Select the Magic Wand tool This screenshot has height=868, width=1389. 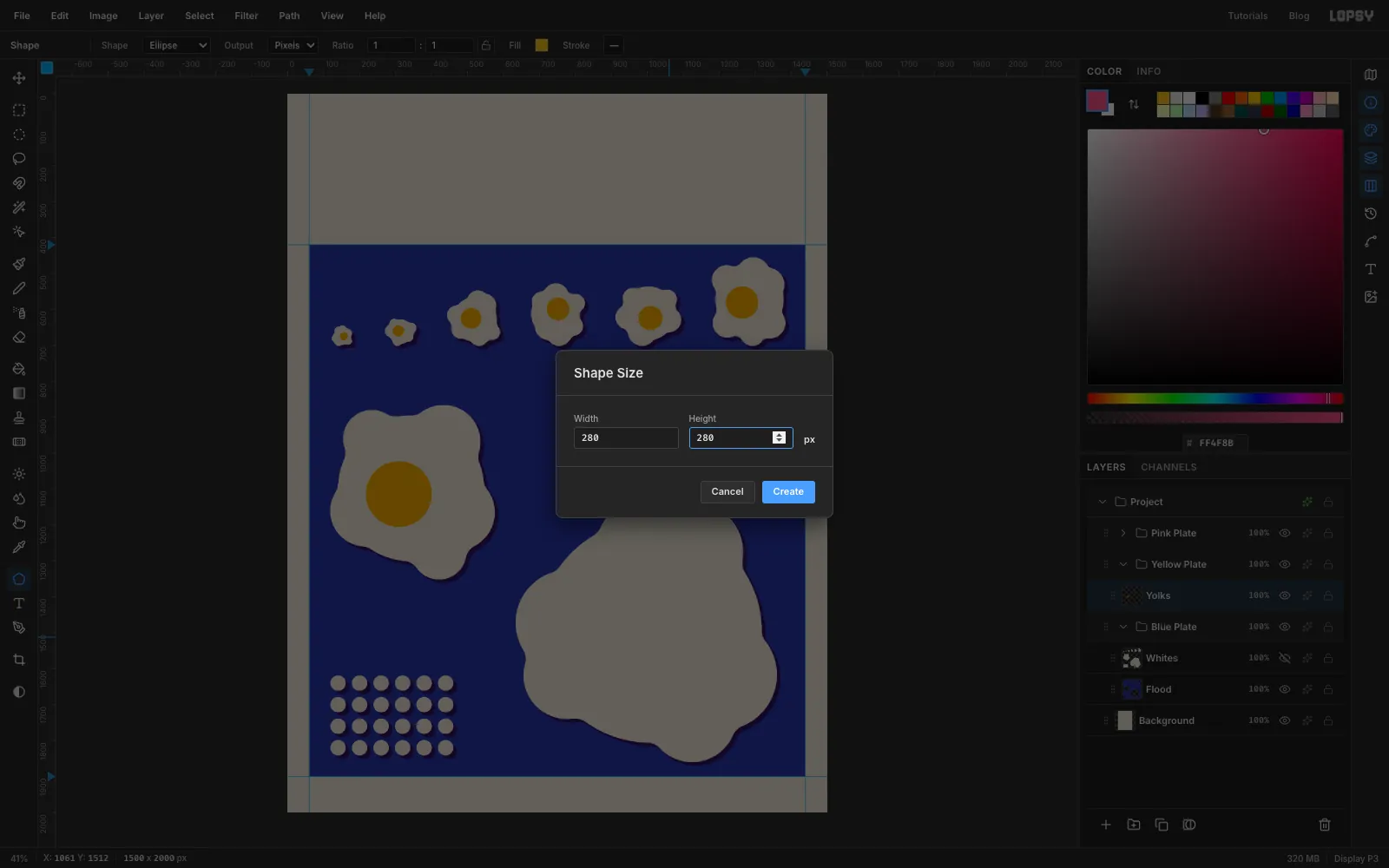click(x=19, y=207)
